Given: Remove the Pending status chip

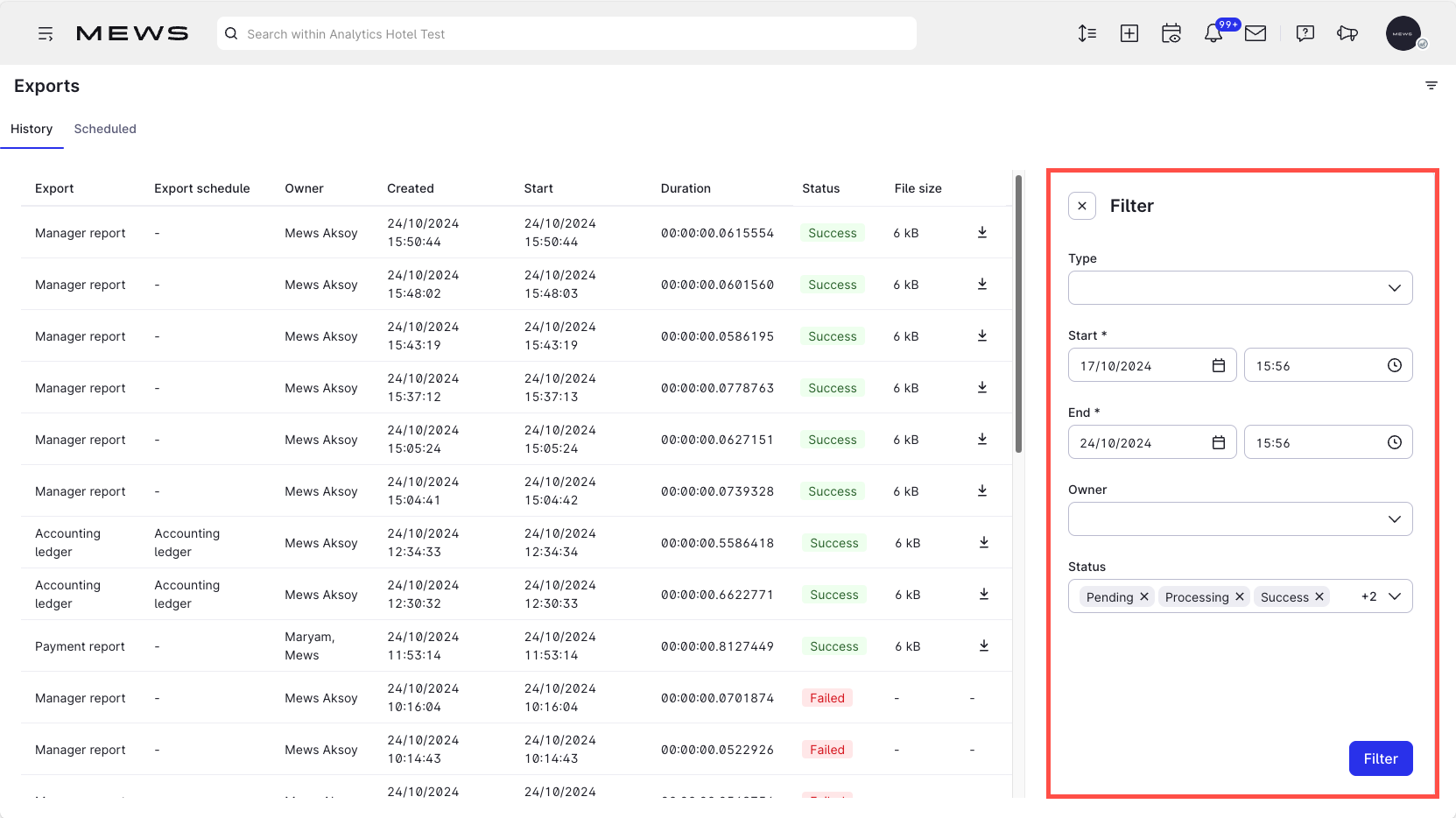Looking at the screenshot, I should 1144,596.
